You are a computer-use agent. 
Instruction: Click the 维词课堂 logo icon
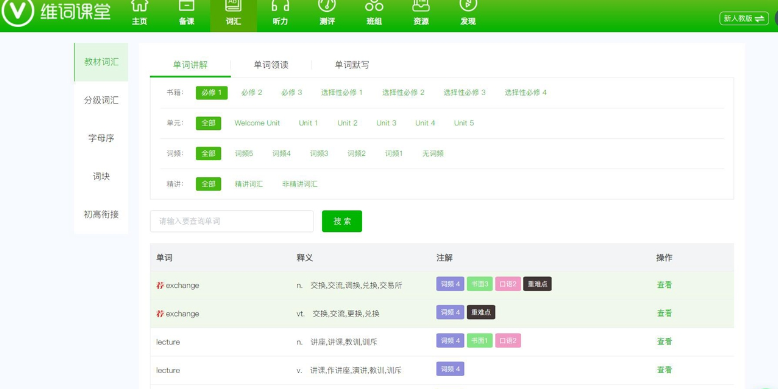17,11
